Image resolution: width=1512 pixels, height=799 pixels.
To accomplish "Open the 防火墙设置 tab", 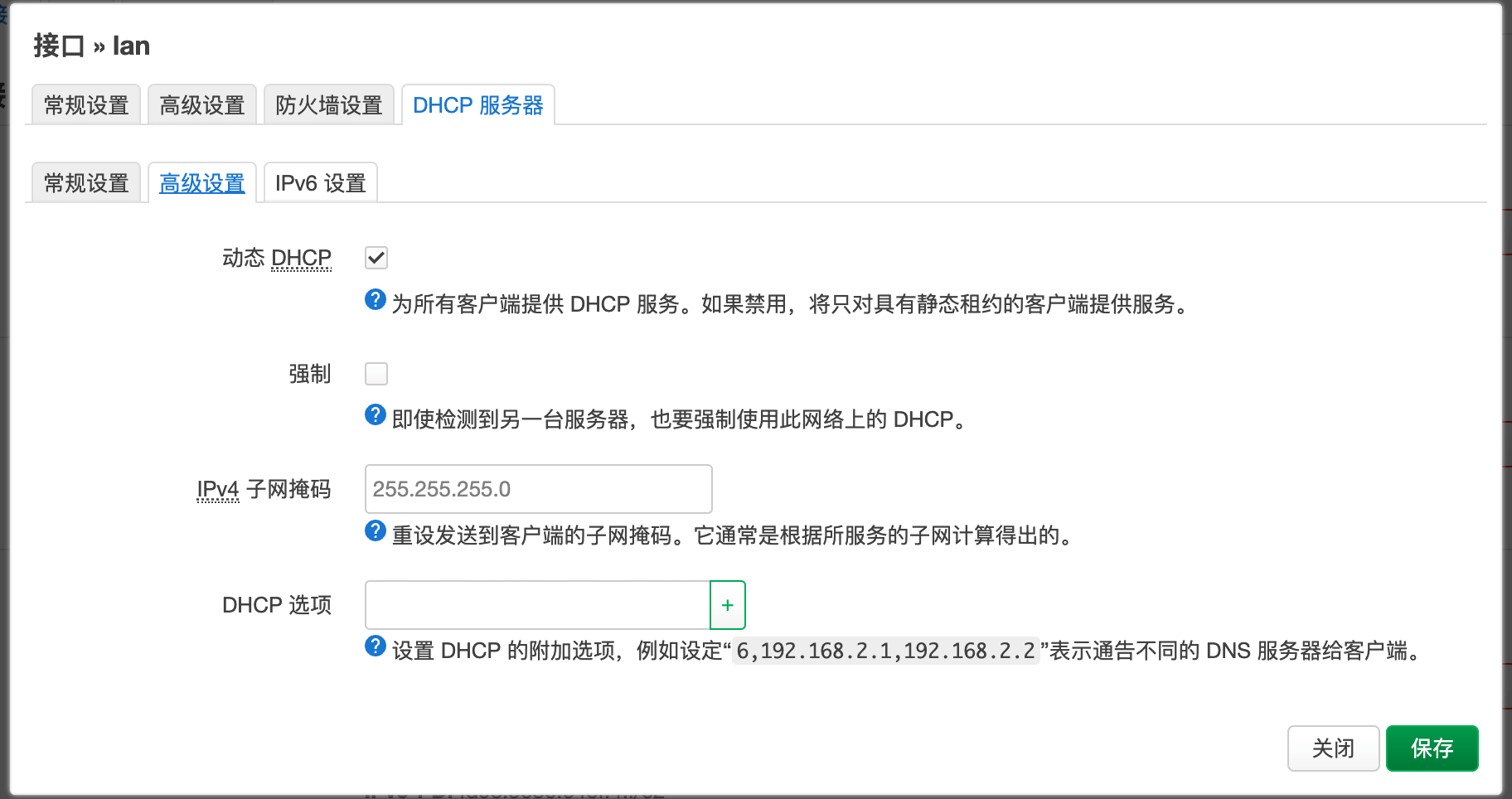I will pos(328,105).
